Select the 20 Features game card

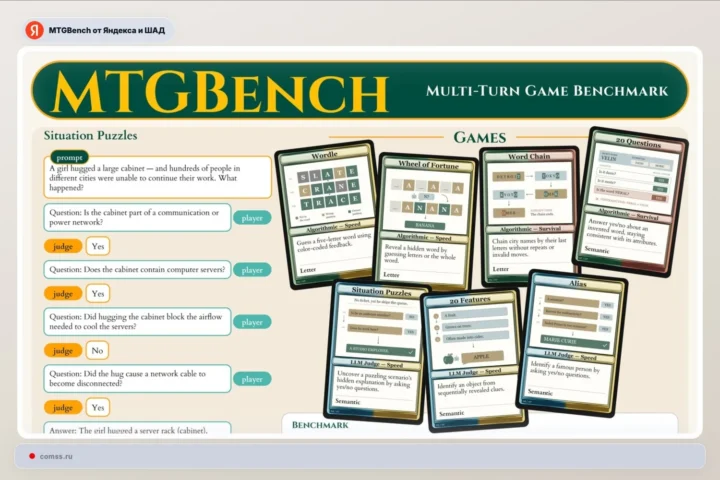[x=476, y=360]
